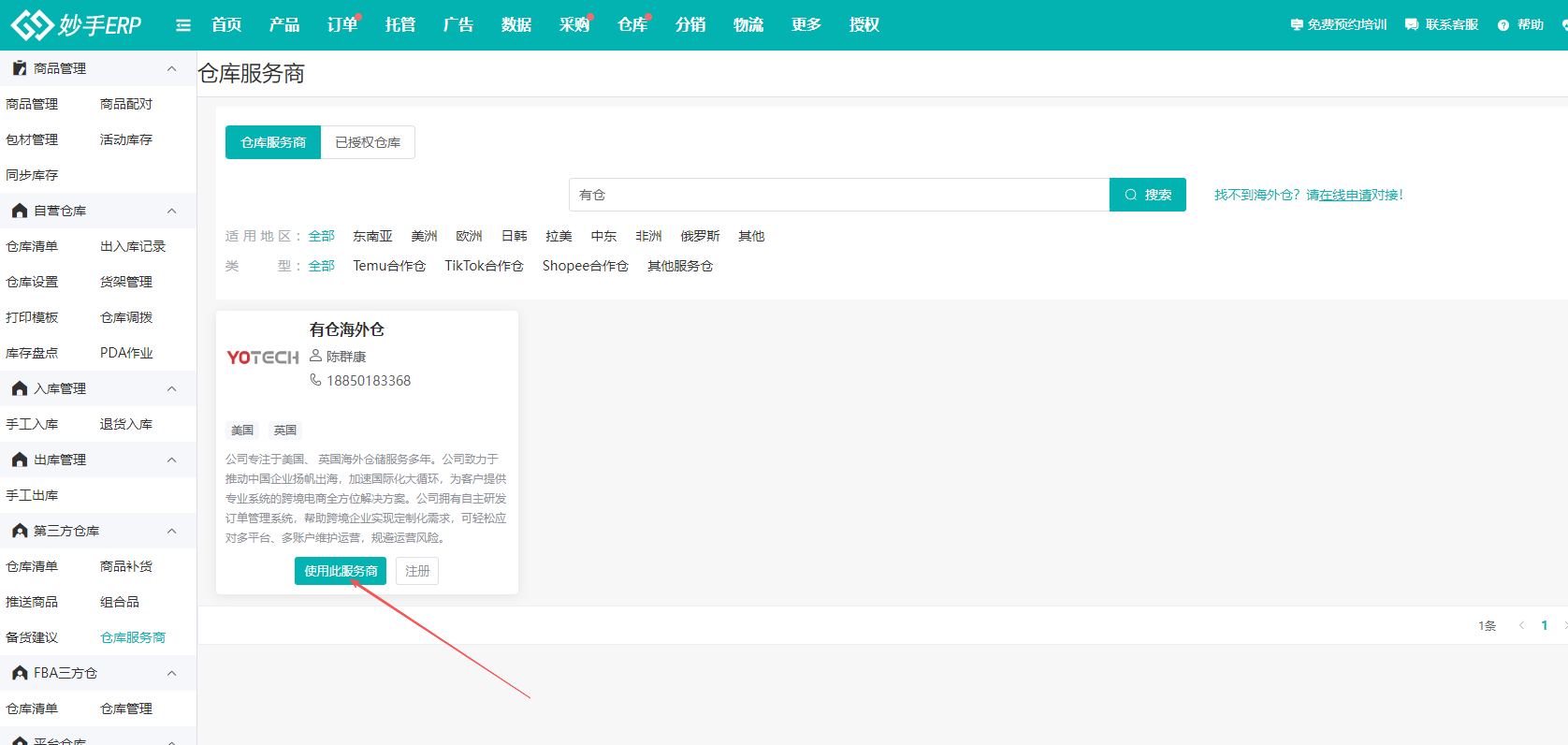Click the 使用此服务商 button
This screenshot has width=1568, height=745.
[341, 571]
